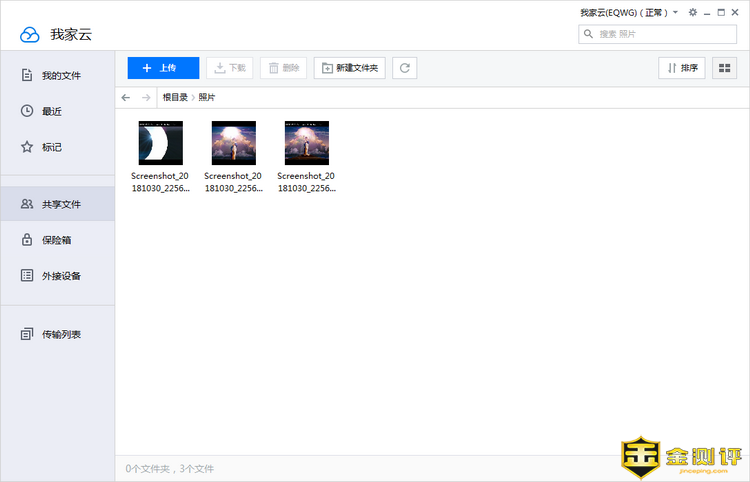This screenshot has height=482, width=750.
Task: Select 共享文件 shared files section
Action: 60,204
